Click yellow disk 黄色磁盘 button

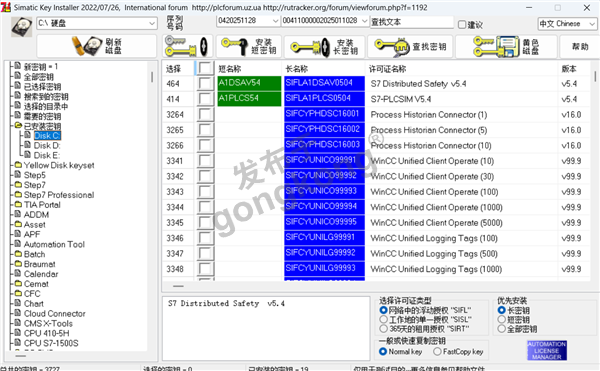506,46
